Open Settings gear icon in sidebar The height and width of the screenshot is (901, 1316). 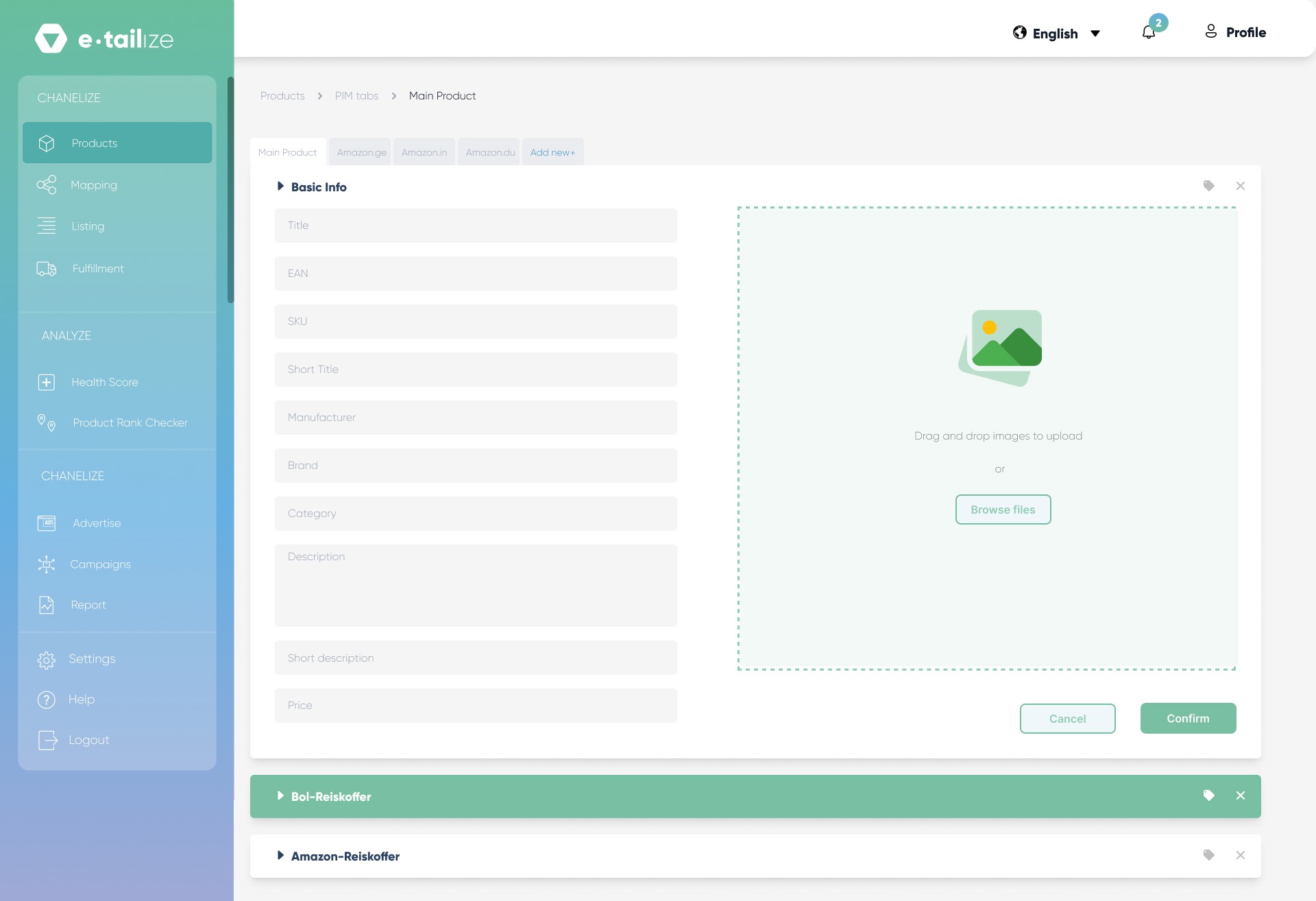point(46,660)
